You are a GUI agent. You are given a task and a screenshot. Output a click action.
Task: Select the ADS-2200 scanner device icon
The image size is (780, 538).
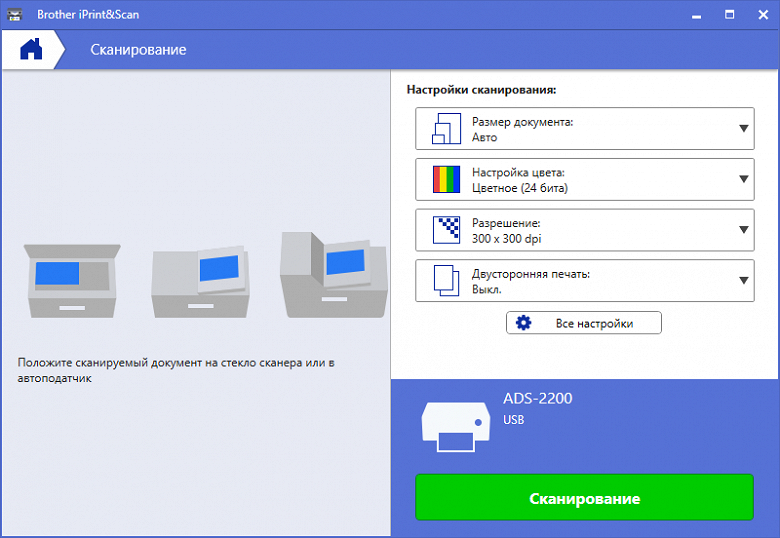pos(455,427)
